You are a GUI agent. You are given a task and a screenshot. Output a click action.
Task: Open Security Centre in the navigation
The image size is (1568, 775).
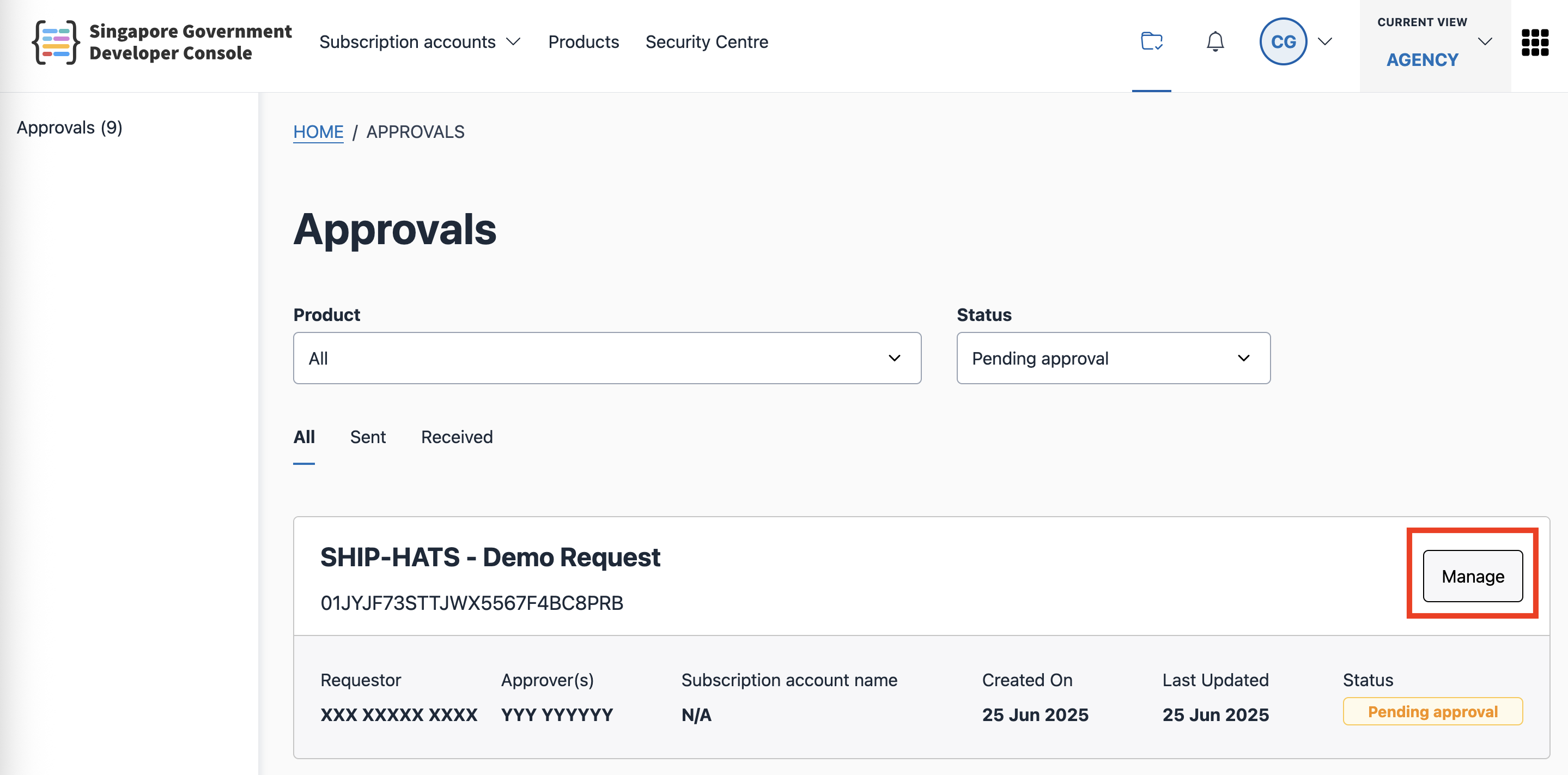(707, 41)
